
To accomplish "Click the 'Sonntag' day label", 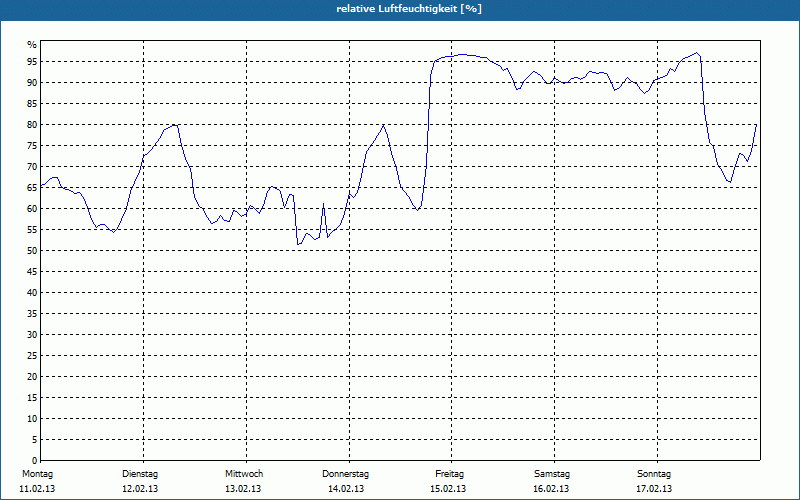I will pyautogui.click(x=654, y=474).
